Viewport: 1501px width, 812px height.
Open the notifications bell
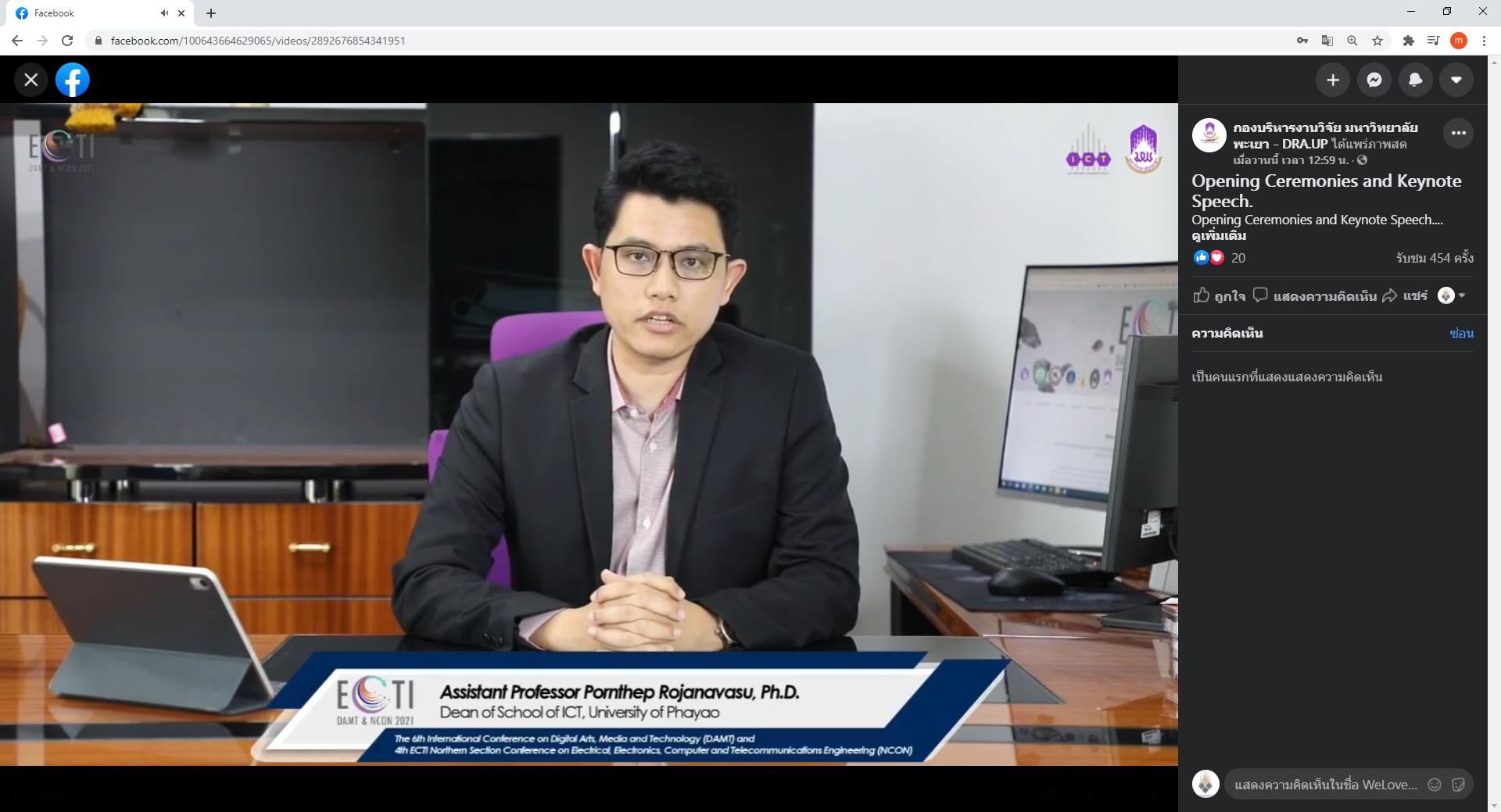pos(1415,80)
